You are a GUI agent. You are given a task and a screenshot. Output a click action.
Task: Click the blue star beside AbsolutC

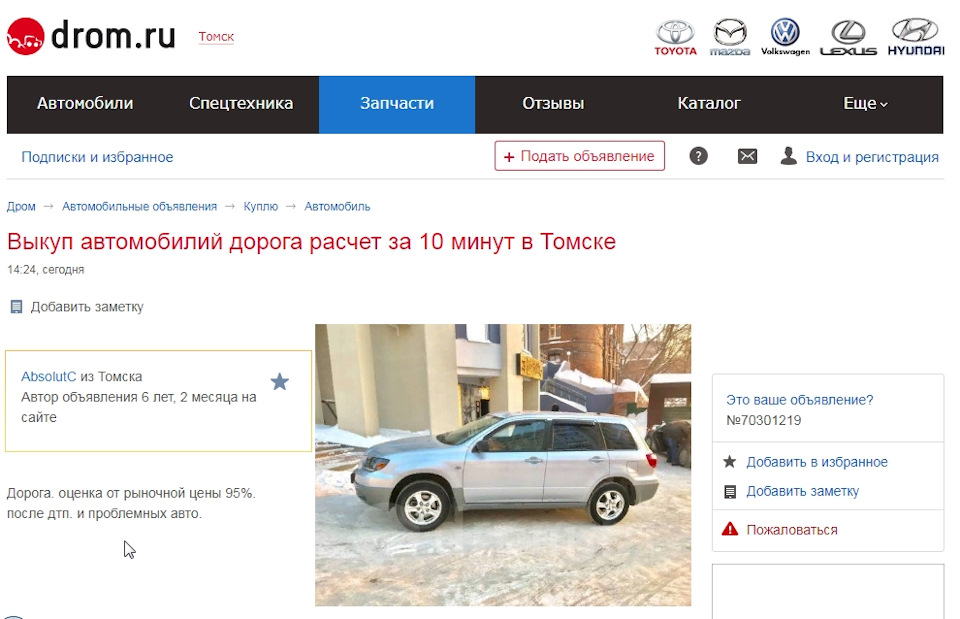[x=280, y=381]
